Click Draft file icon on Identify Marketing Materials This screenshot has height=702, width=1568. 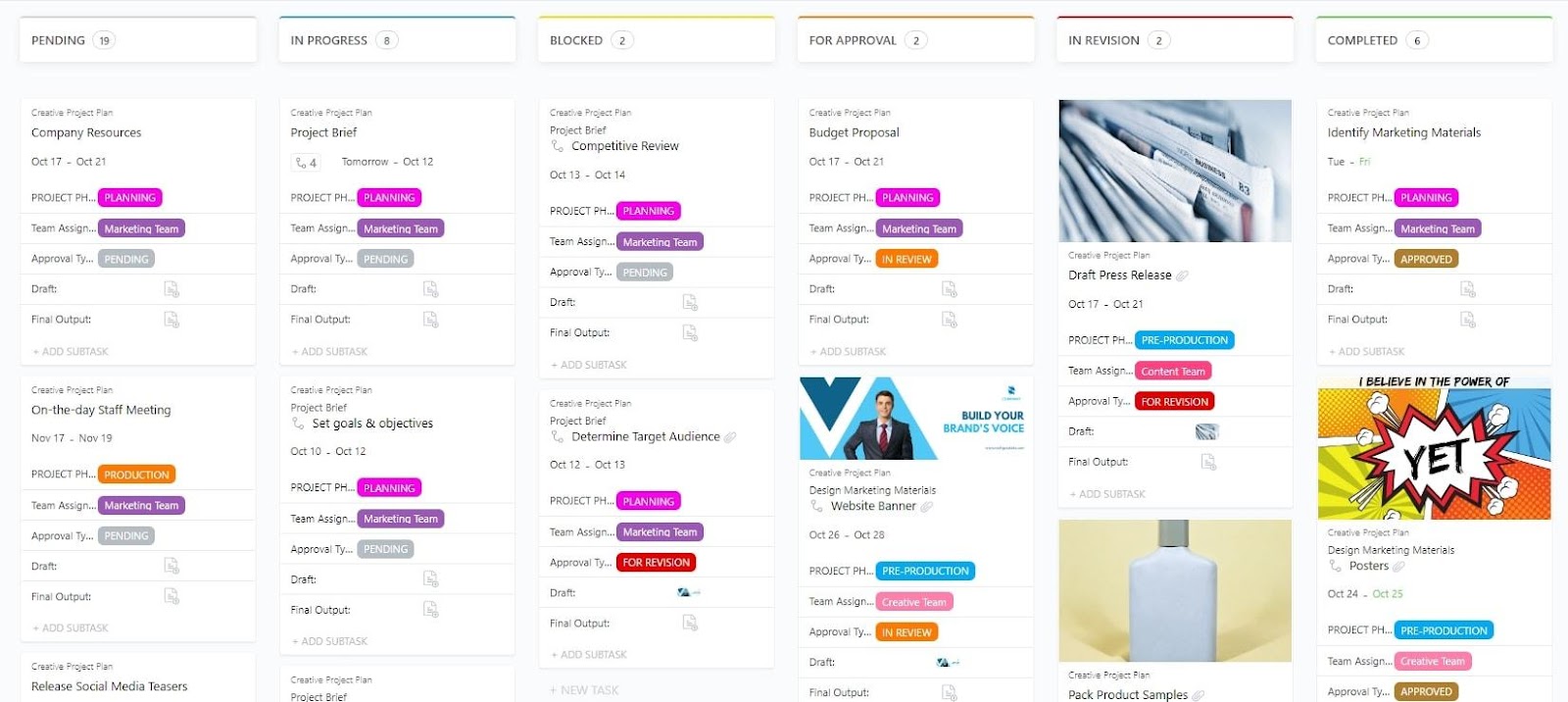(1467, 289)
